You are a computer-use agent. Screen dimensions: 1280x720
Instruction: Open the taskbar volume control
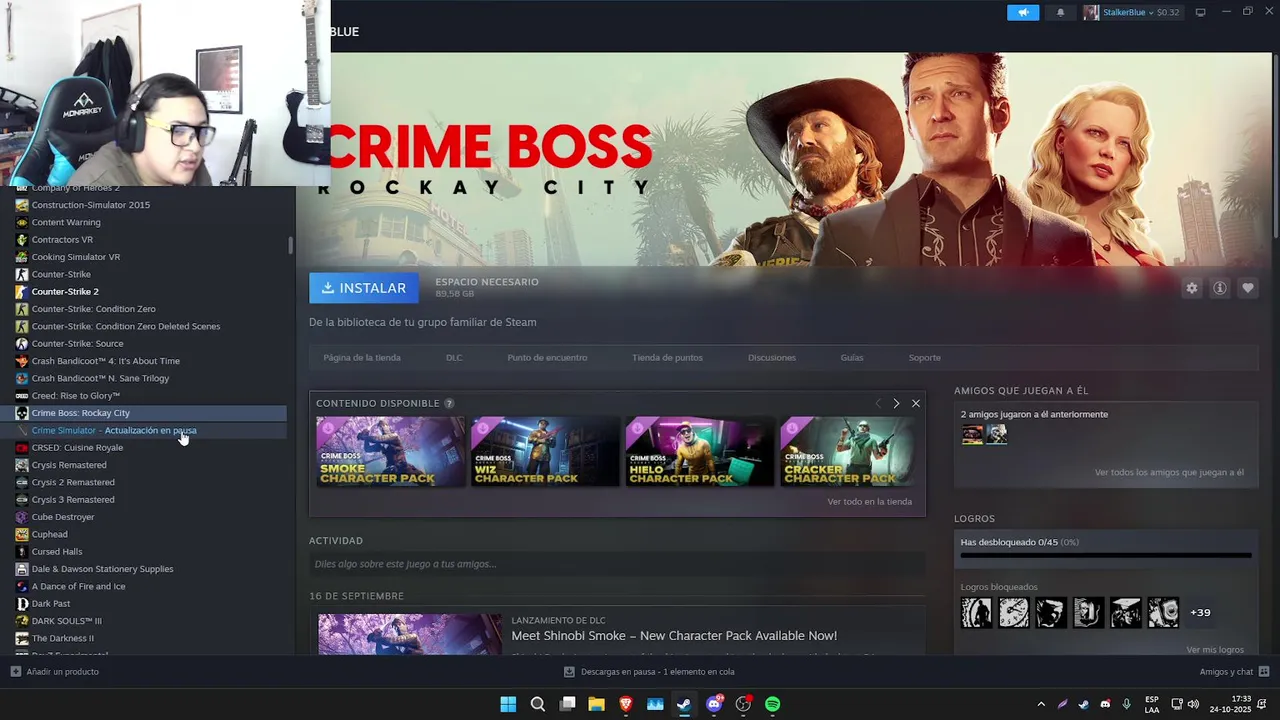[1193, 704]
